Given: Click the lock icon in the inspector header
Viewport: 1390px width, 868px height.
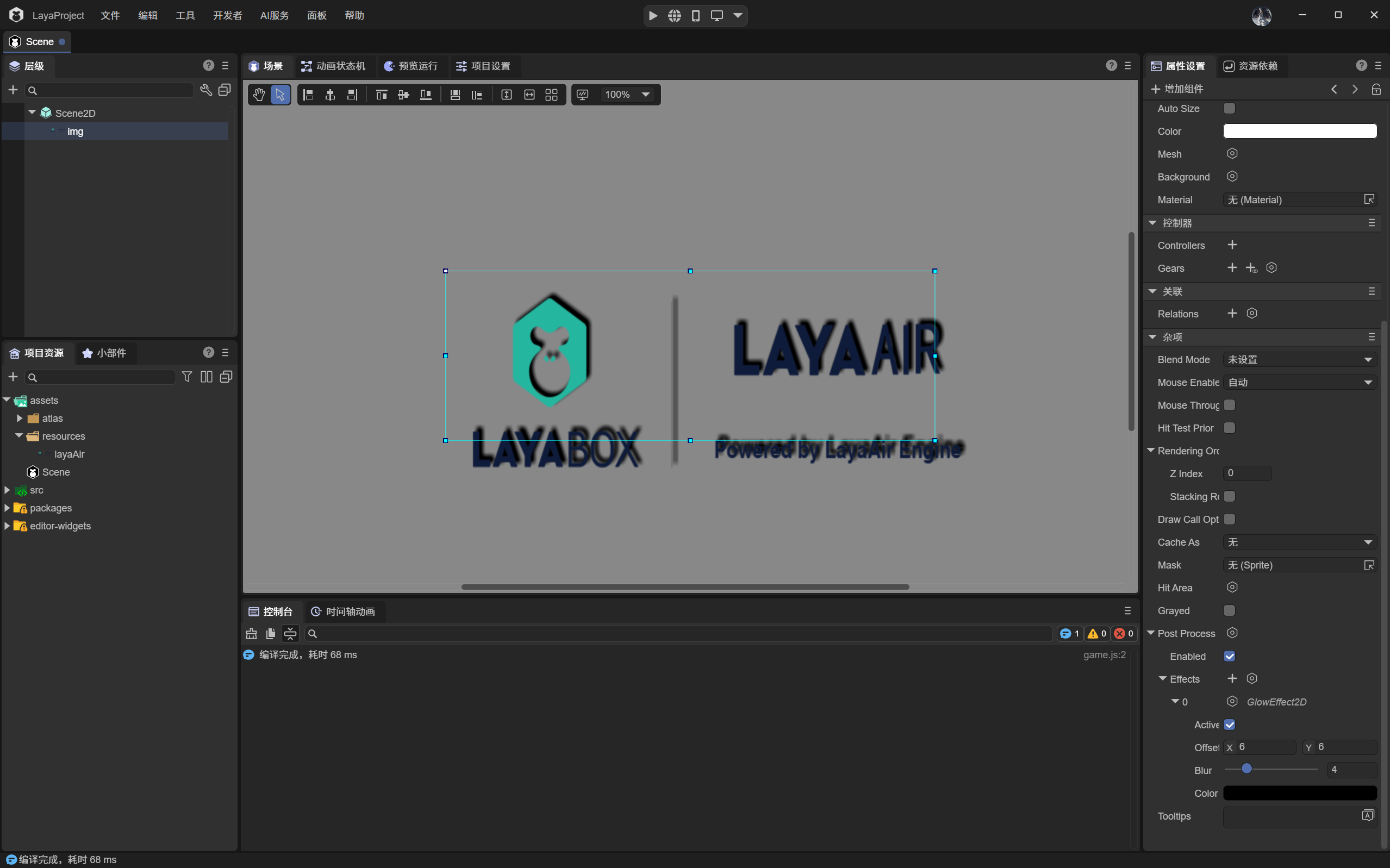Looking at the screenshot, I should coord(1376,89).
